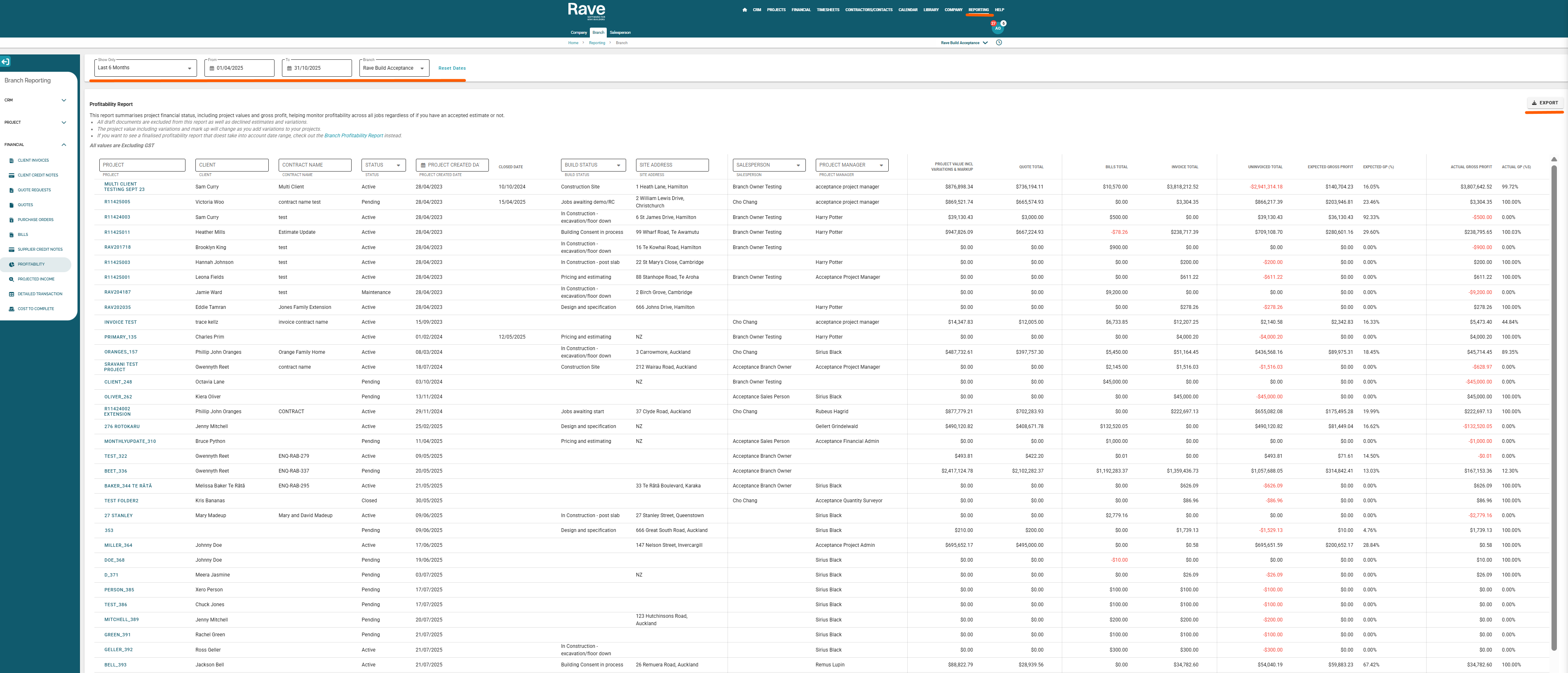Click the home icon in top navigation

pyautogui.click(x=744, y=10)
